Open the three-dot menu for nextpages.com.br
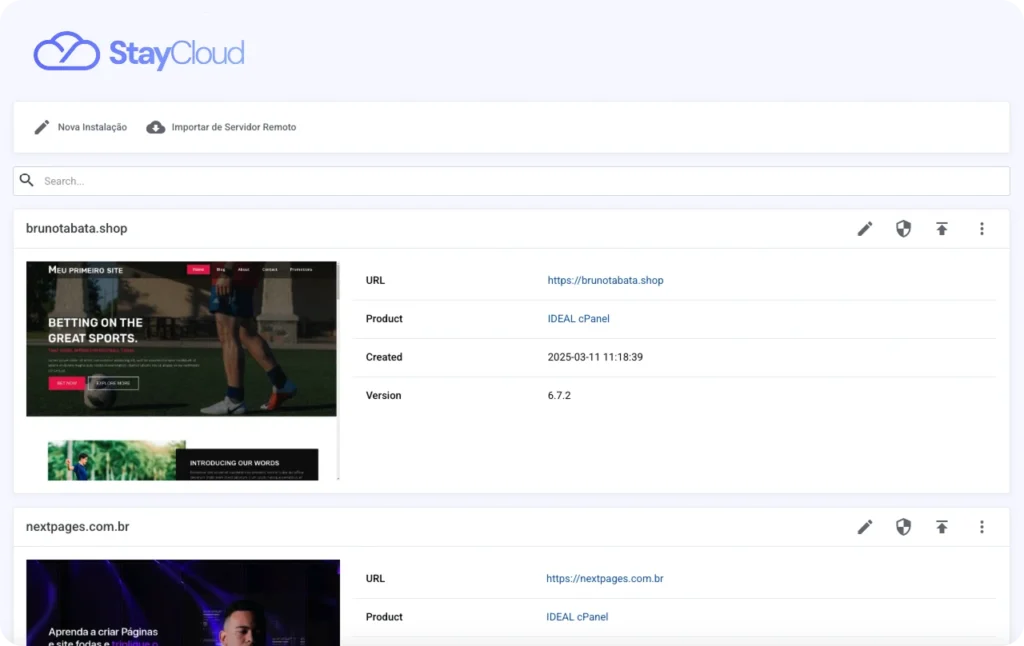The image size is (1024, 646). click(982, 526)
